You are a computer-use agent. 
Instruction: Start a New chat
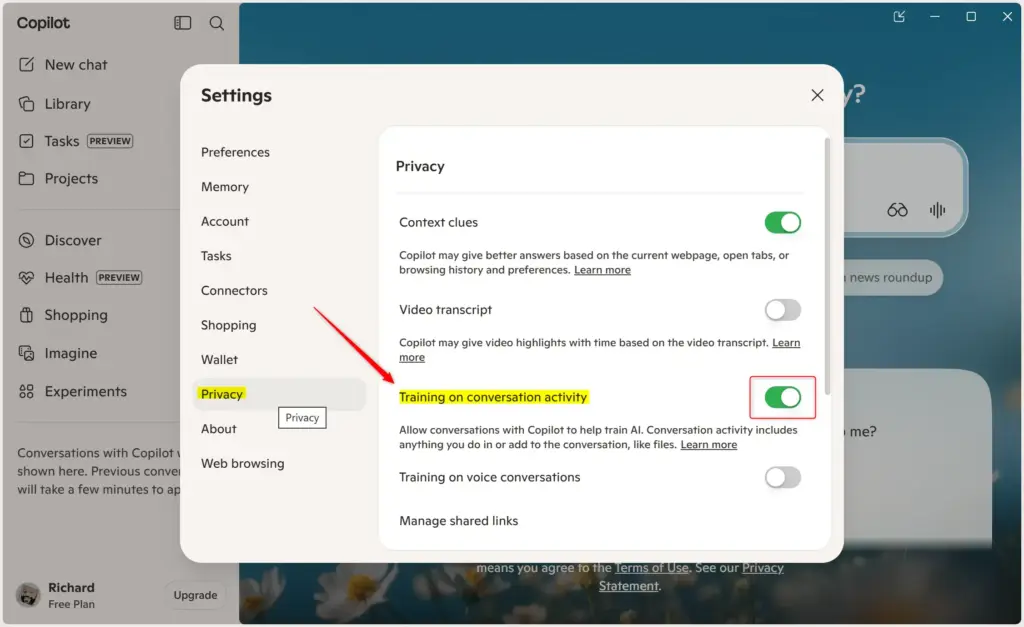63,65
